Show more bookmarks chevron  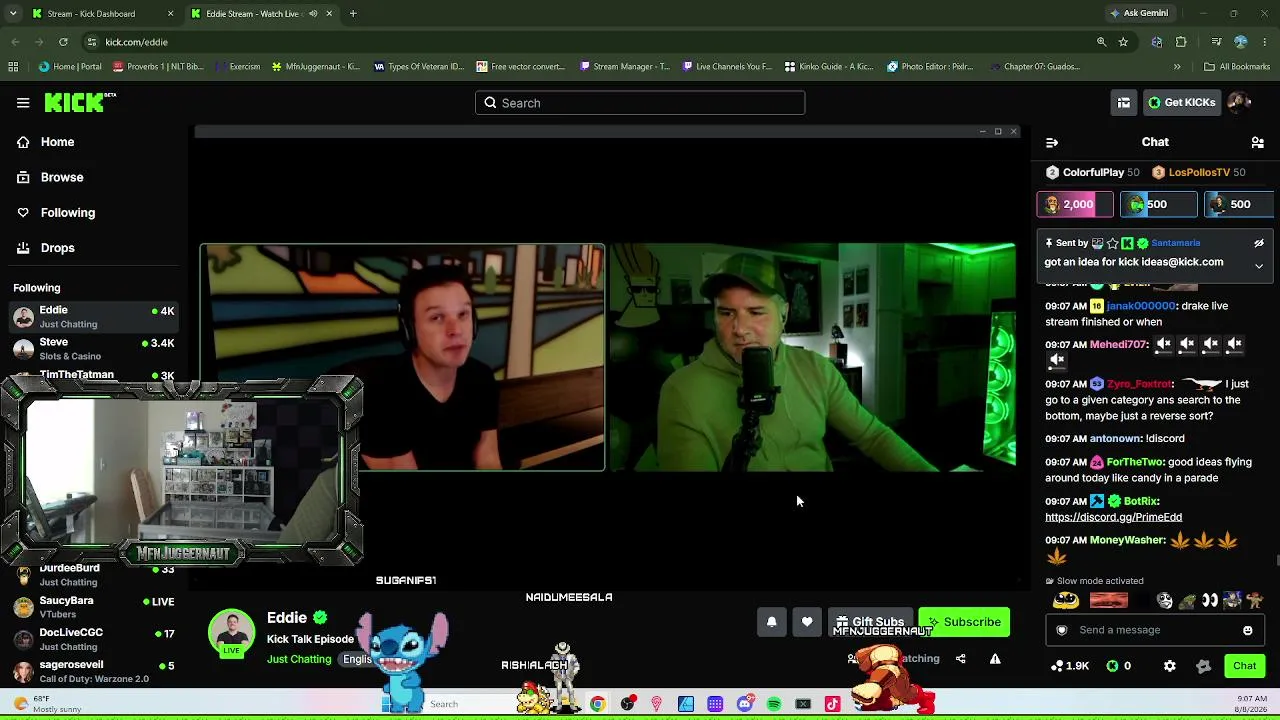(x=1177, y=67)
